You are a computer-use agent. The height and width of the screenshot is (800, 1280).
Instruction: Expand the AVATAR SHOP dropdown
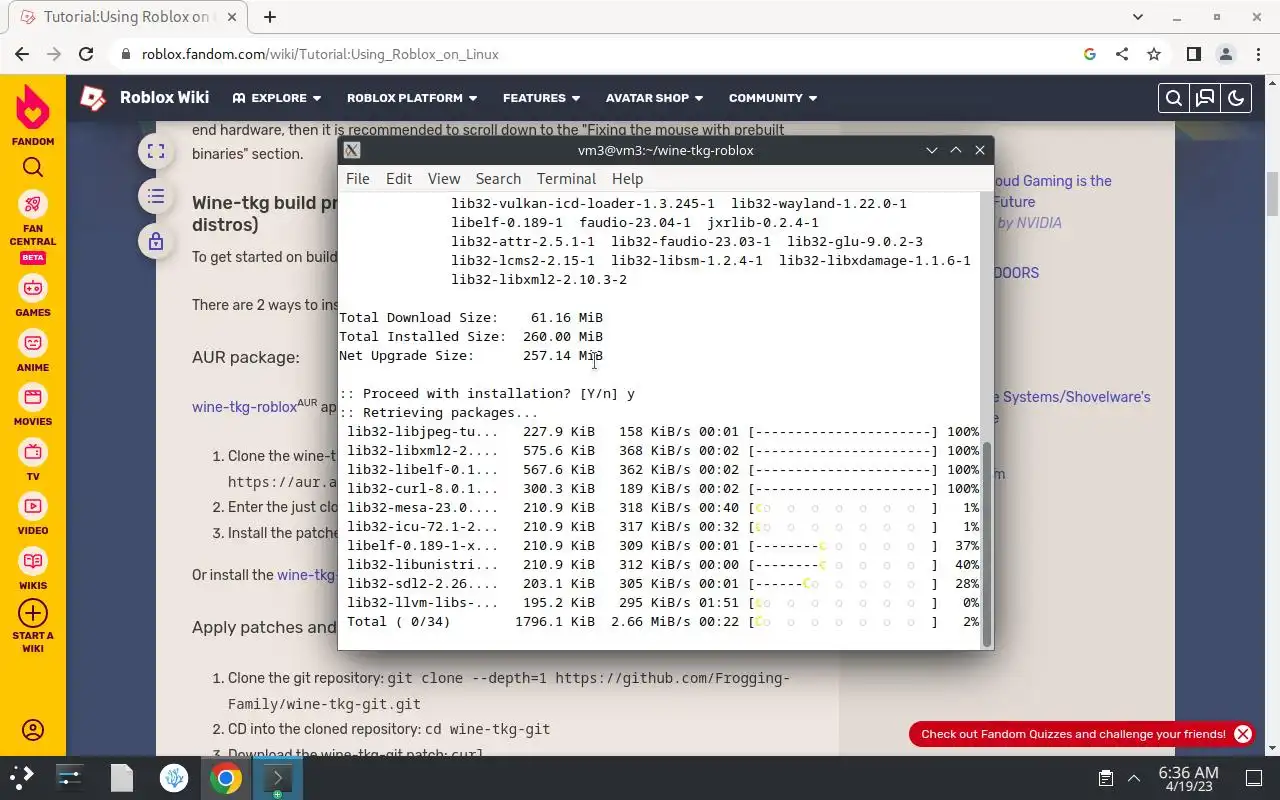[x=654, y=98]
